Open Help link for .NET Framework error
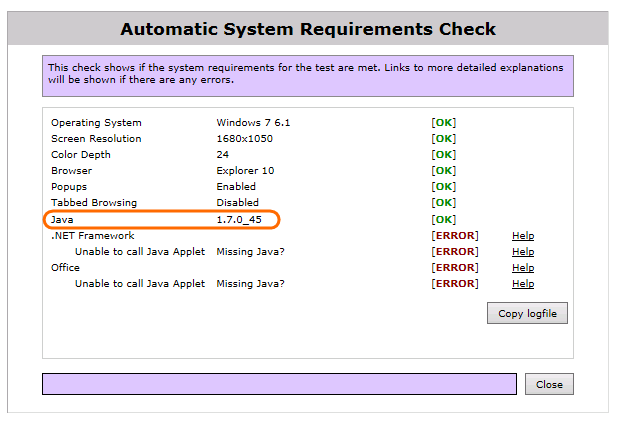Image resolution: width=617 pixels, height=421 pixels. [x=523, y=236]
